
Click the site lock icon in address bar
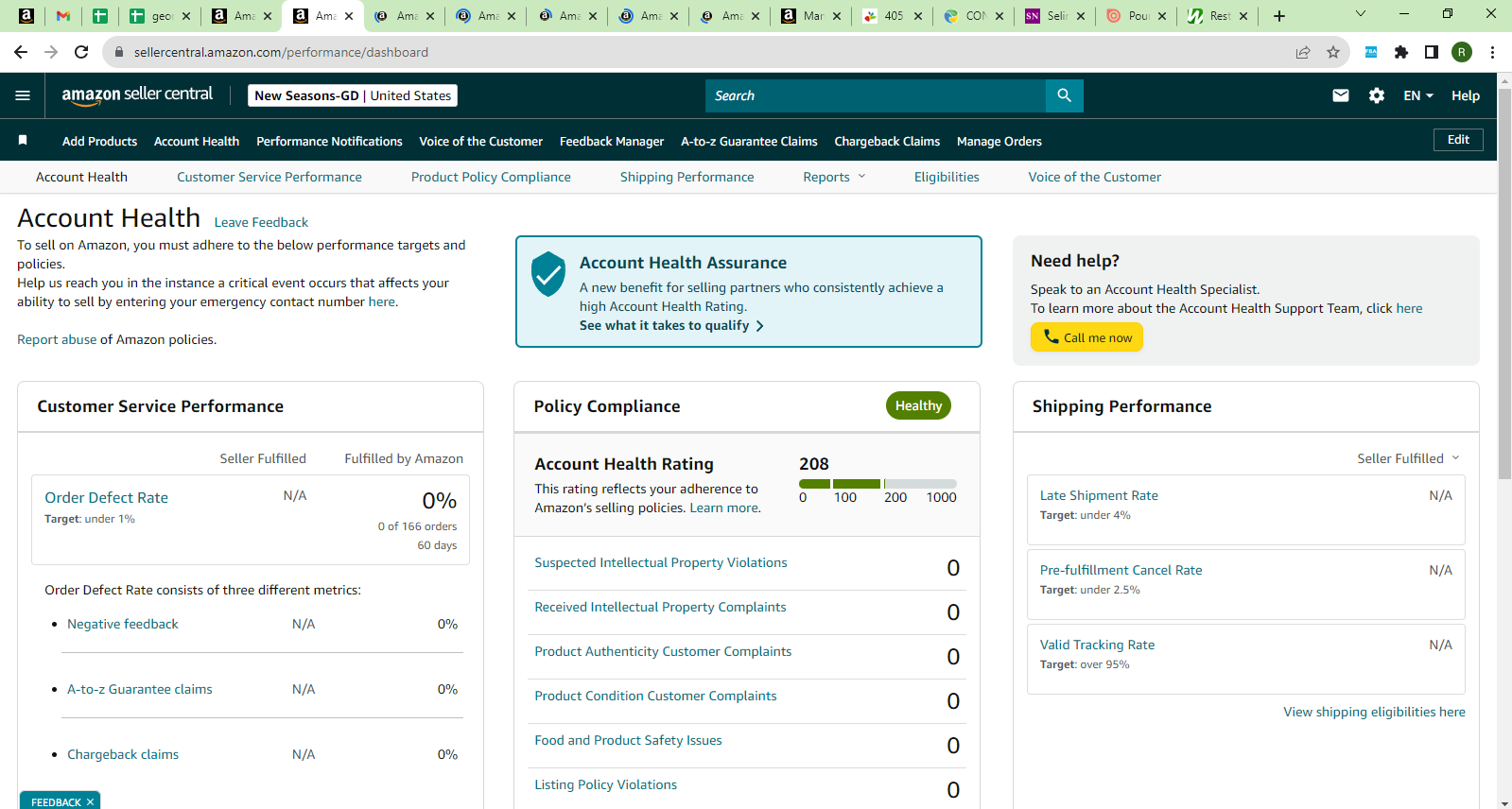pos(119,52)
